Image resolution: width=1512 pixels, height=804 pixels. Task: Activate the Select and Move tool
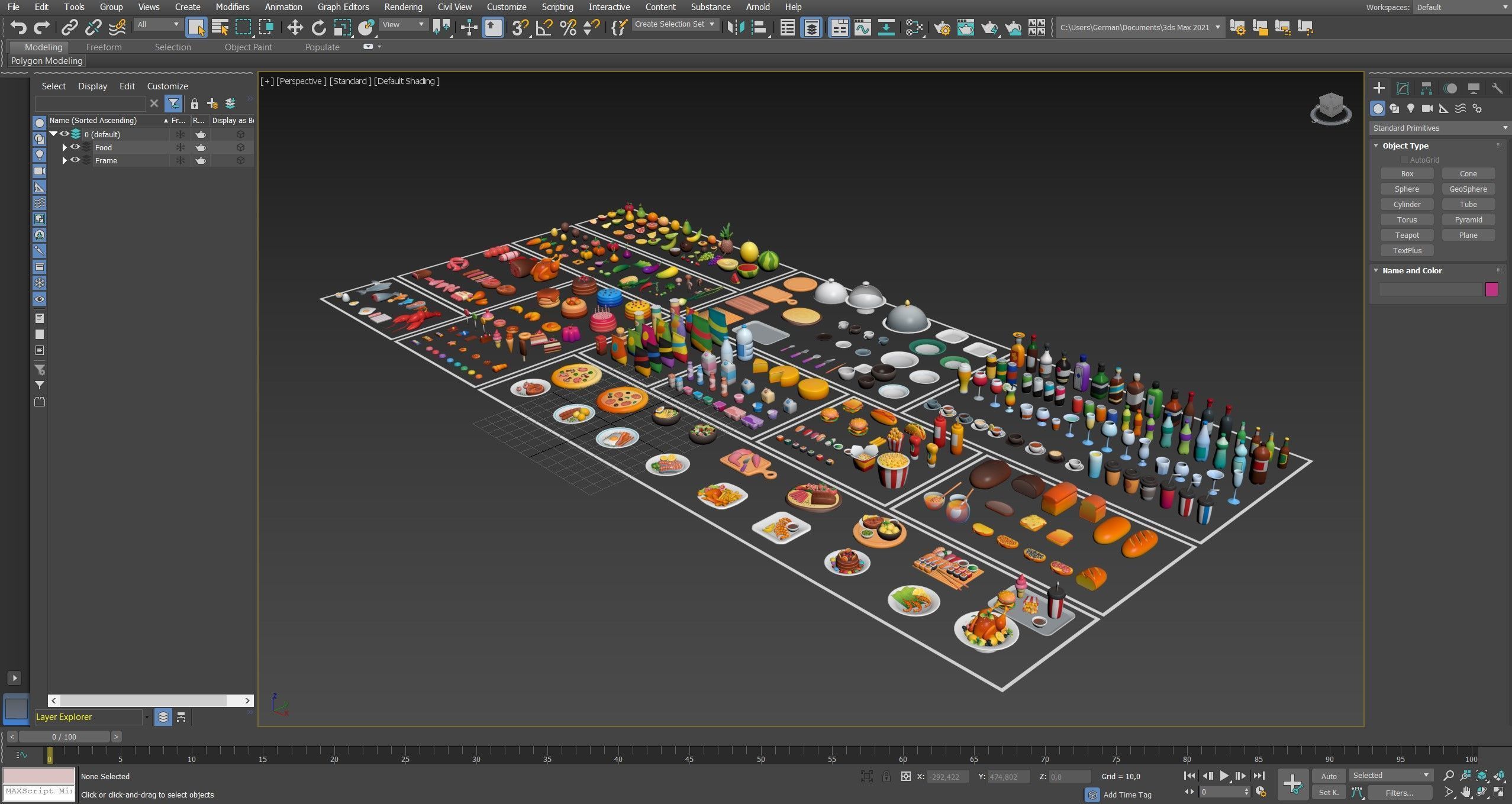(295, 27)
